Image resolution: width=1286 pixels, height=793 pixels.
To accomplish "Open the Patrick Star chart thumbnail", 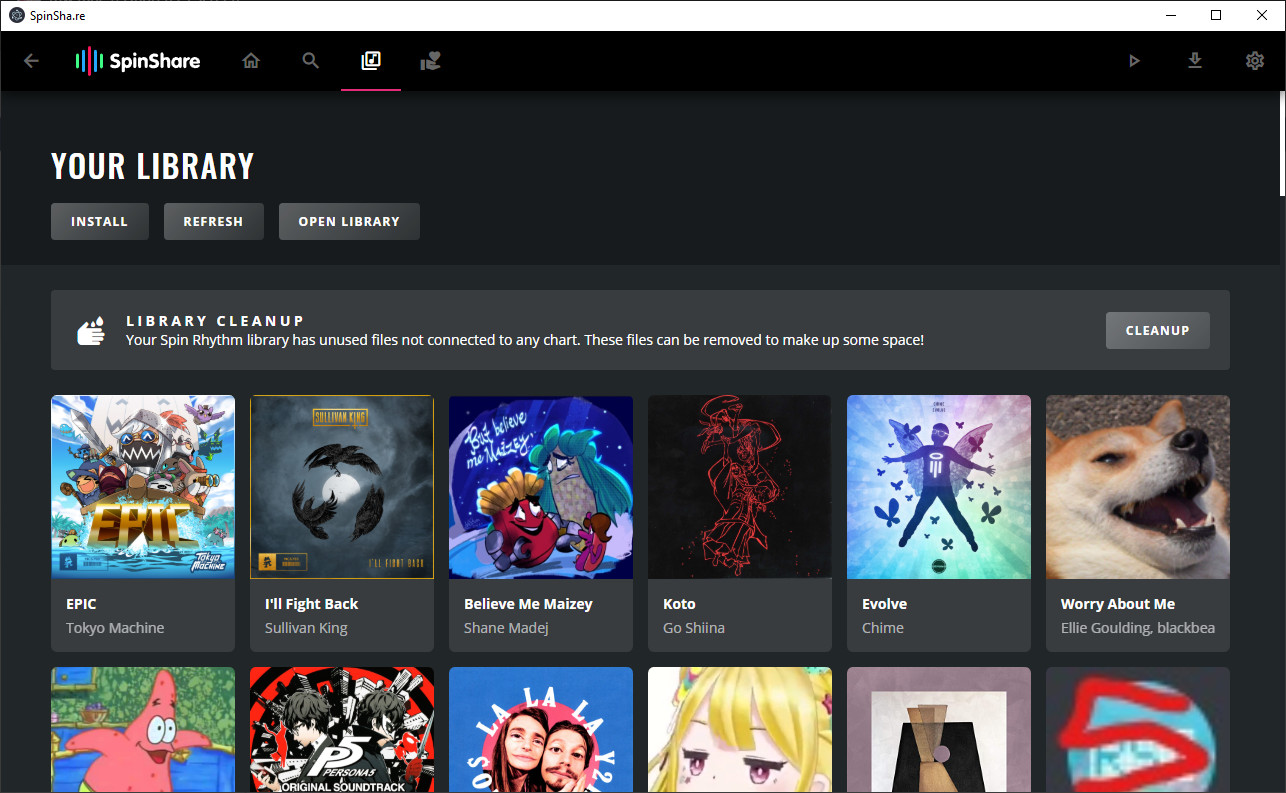I will (x=143, y=730).
